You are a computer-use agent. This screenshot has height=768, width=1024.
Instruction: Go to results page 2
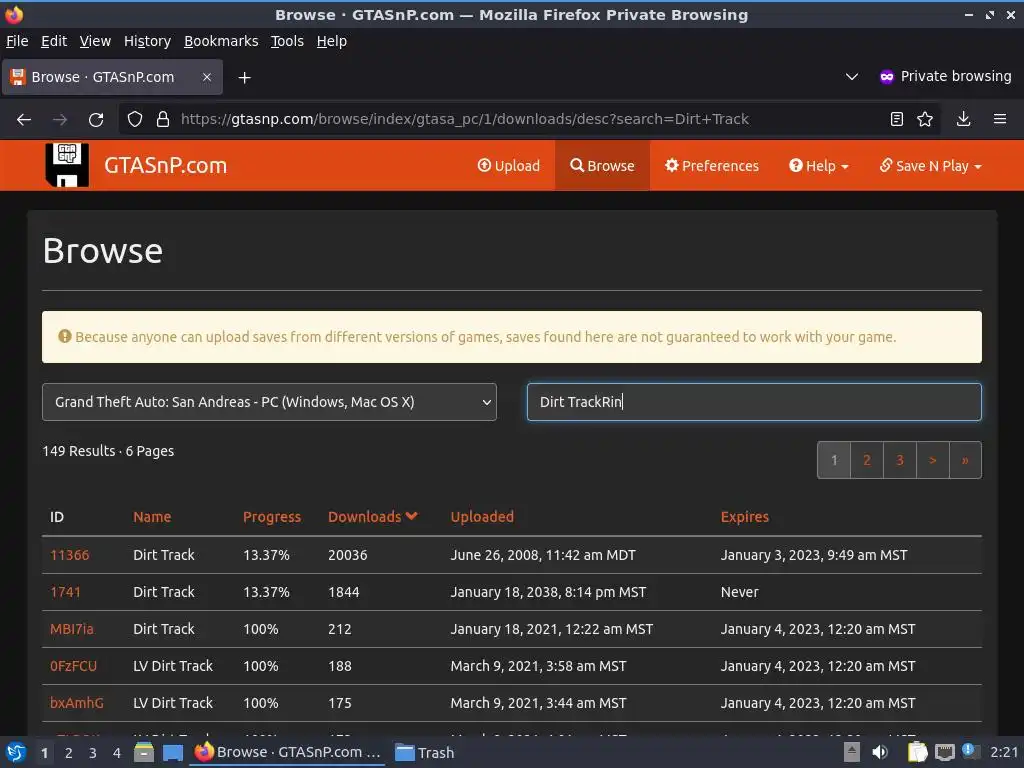tap(867, 460)
